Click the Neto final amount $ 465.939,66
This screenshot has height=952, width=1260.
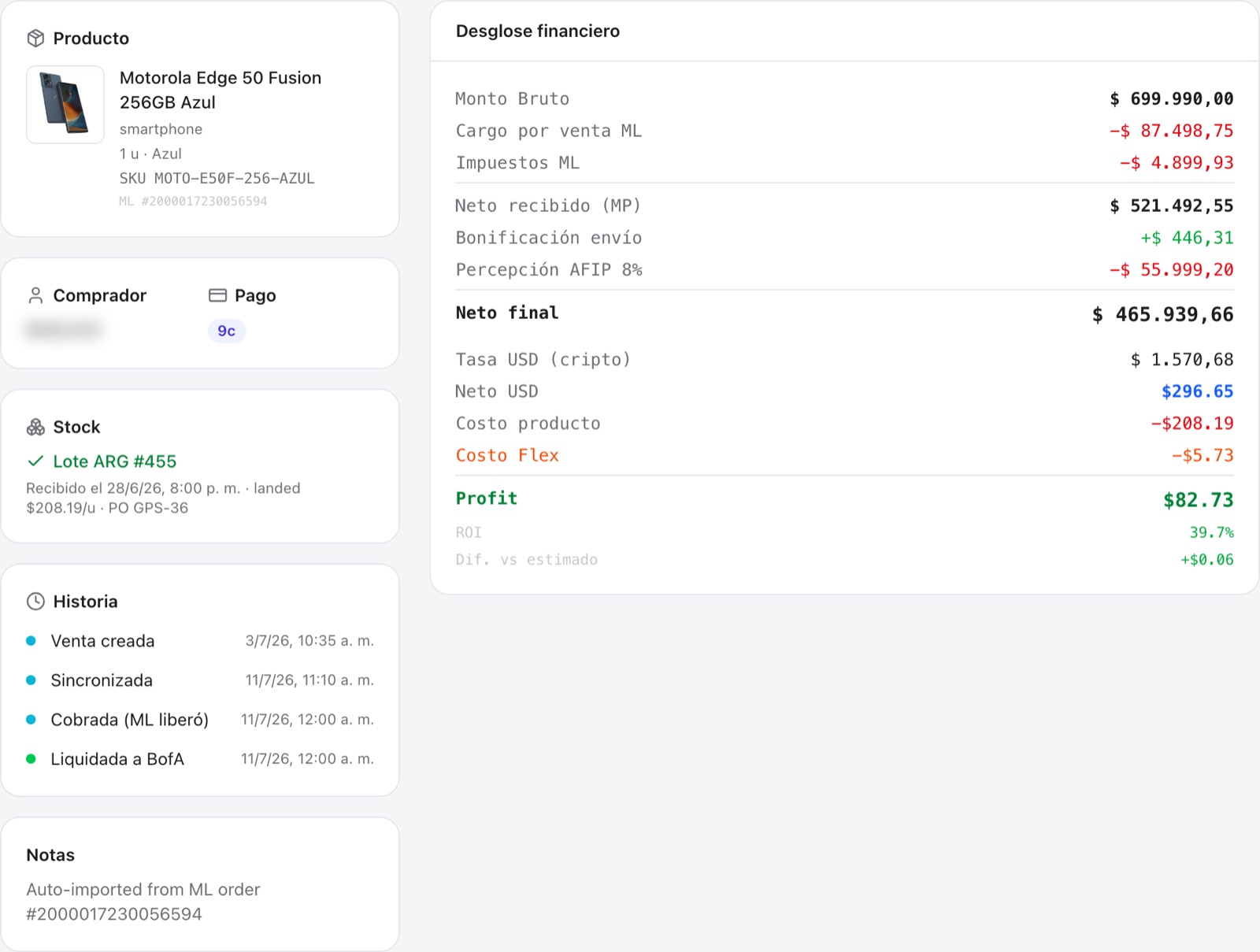1163,315
